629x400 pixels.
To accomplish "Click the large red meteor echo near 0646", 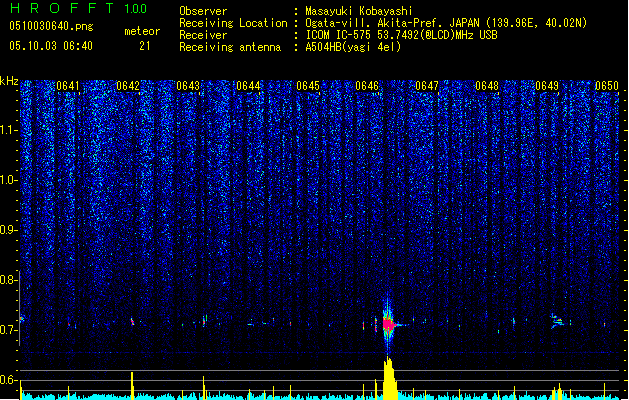I will click(x=388, y=324).
